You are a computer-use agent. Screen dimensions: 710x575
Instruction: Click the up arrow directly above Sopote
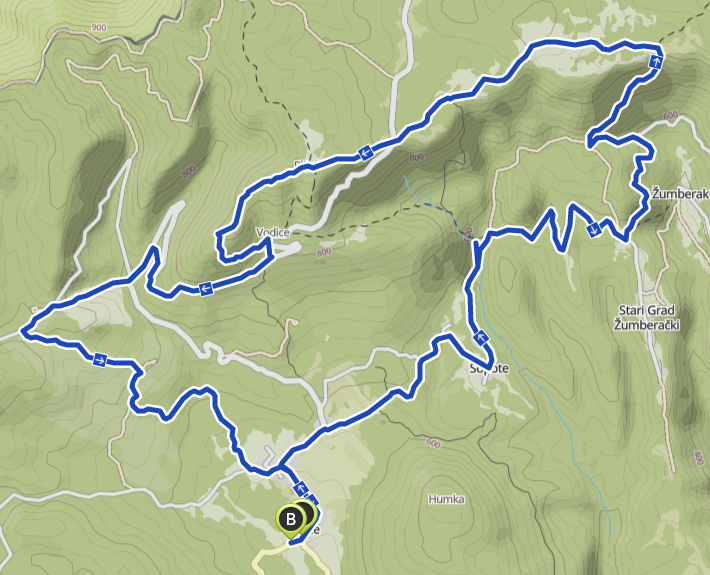[480, 337]
